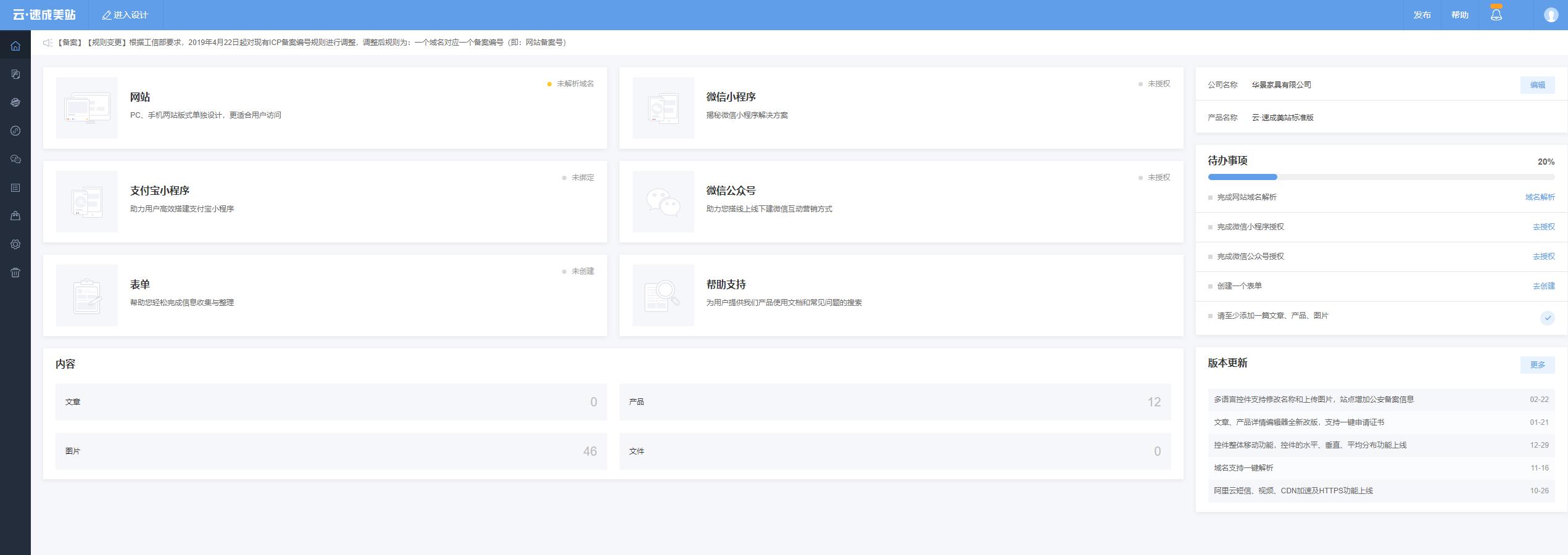This screenshot has height=555, width=1568.
Task: Click the 未解析域名 status indicator on 网站 card
Action: [x=571, y=83]
